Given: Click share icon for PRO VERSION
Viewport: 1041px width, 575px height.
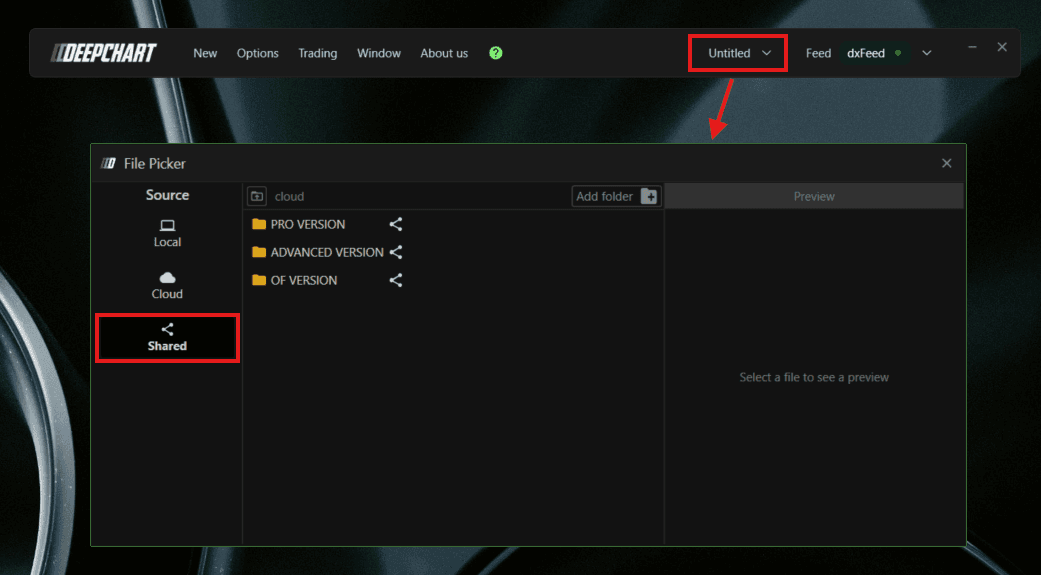Looking at the screenshot, I should pos(396,224).
